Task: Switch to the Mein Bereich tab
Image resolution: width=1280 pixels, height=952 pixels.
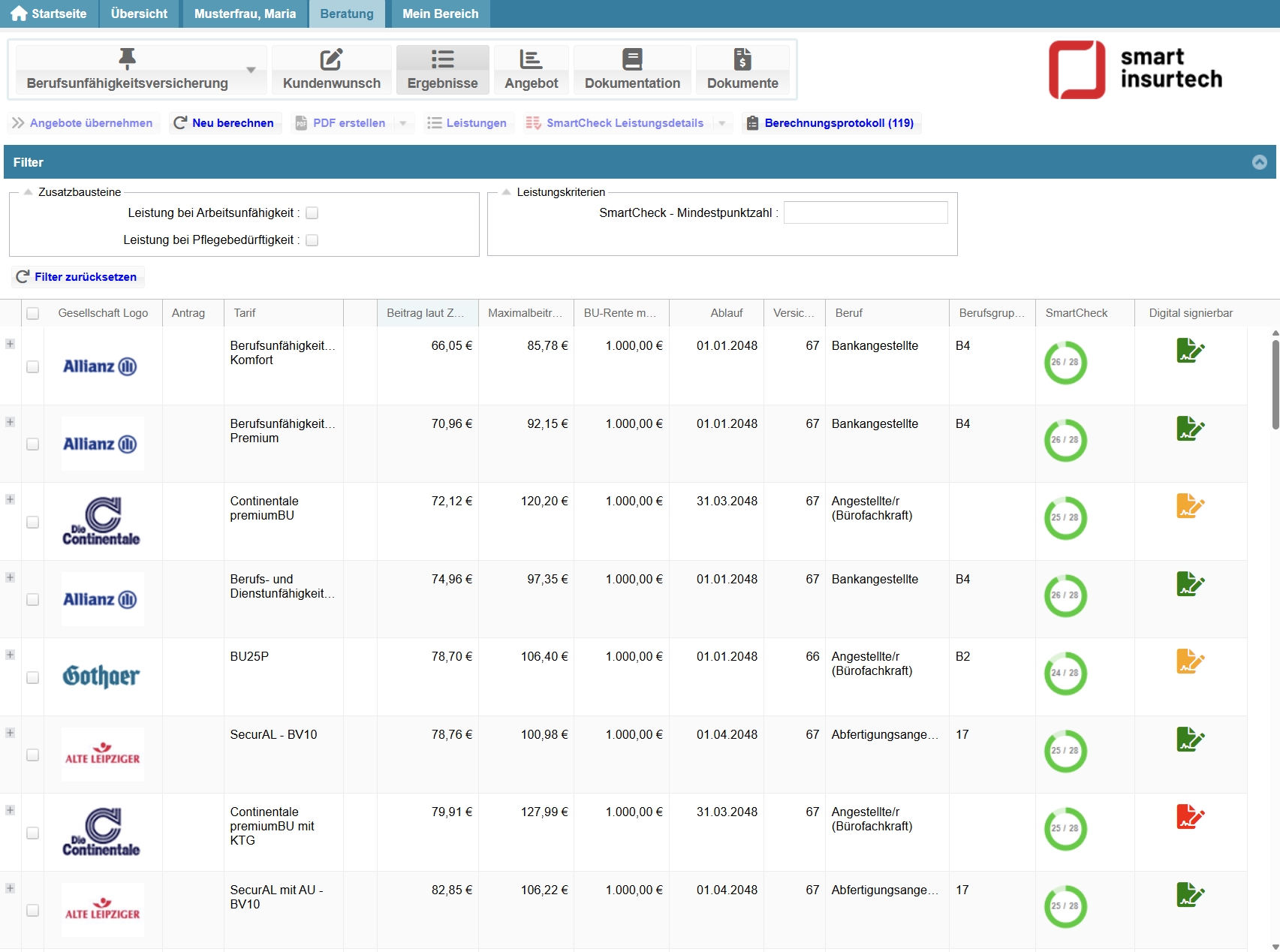Action: click(440, 14)
